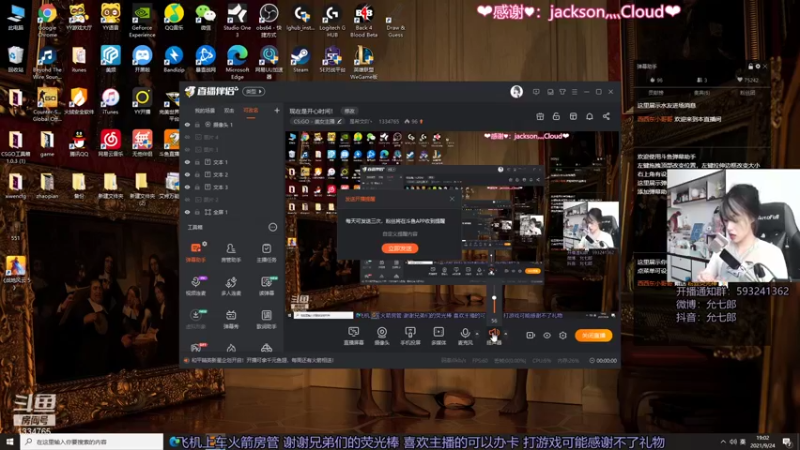Click the 自定义提醒内容 field in dialog
800x450 pixels.
[x=399, y=234]
